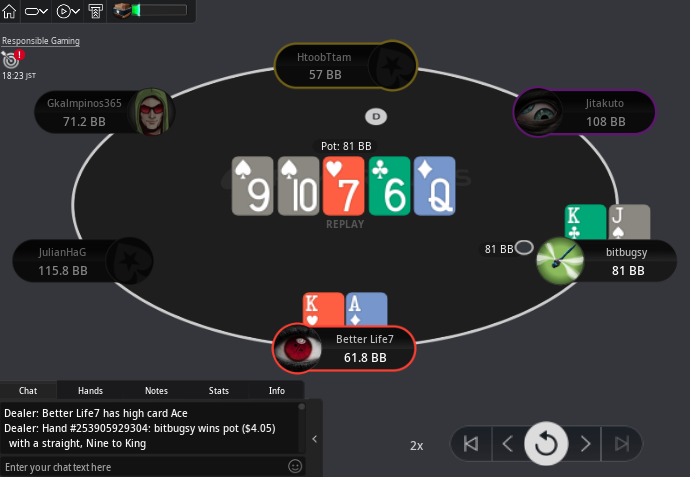Viewport: 690px width, 477px height.
Task: Step forward one action in replay
Action: (x=585, y=444)
